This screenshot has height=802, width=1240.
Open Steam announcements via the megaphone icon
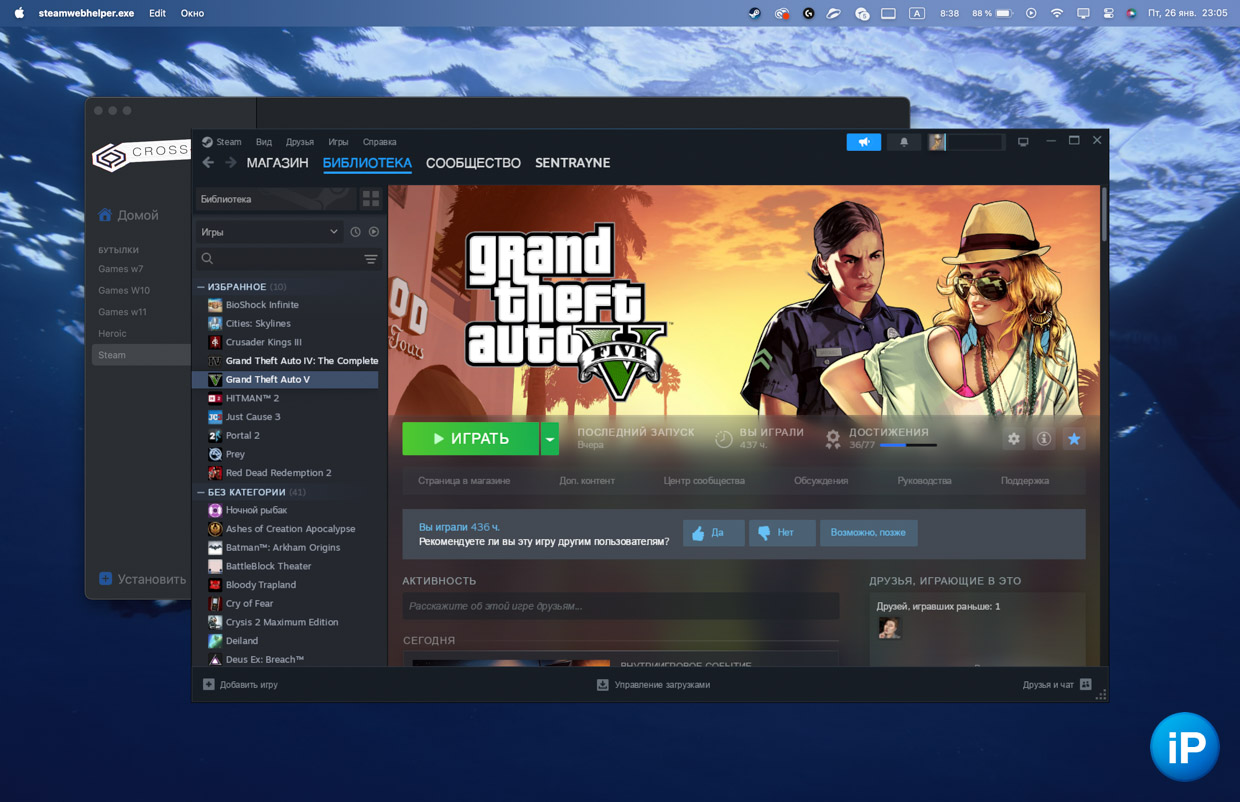coord(863,142)
